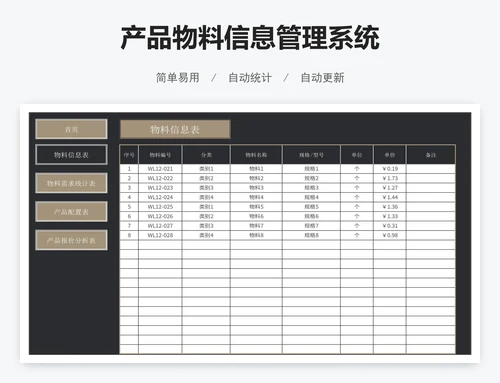Select the 物料6 name cell

coord(256,216)
